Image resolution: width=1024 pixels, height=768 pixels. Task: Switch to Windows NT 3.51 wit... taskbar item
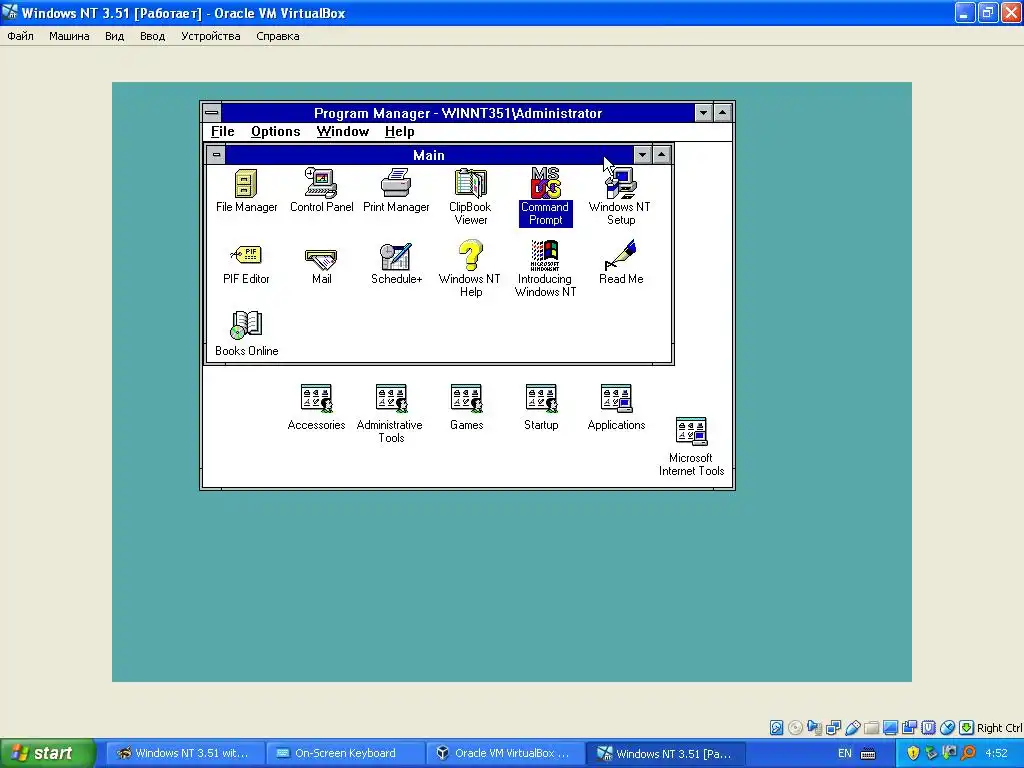[x=185, y=753]
